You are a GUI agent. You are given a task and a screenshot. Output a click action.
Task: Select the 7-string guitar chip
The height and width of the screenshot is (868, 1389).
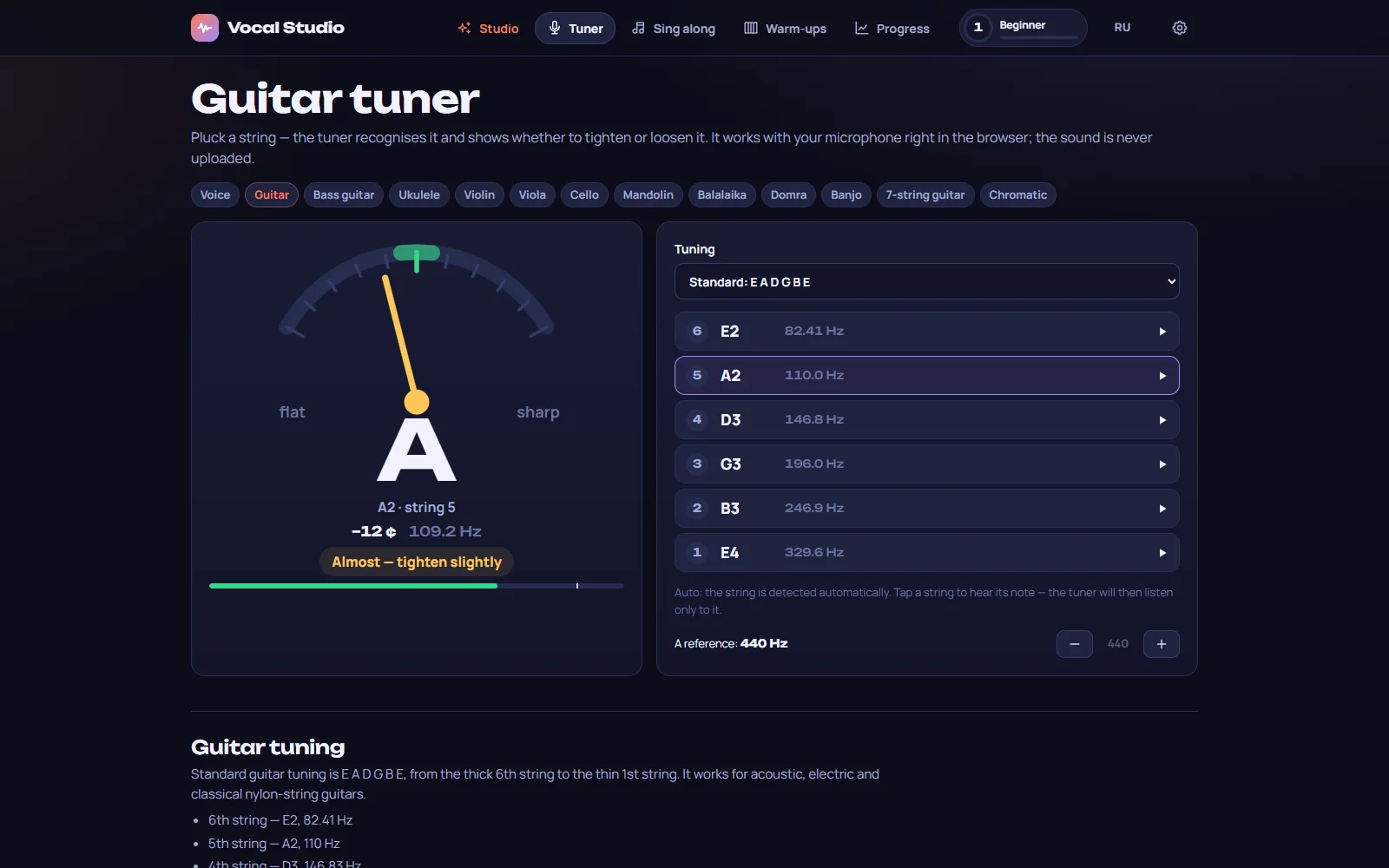point(925,194)
